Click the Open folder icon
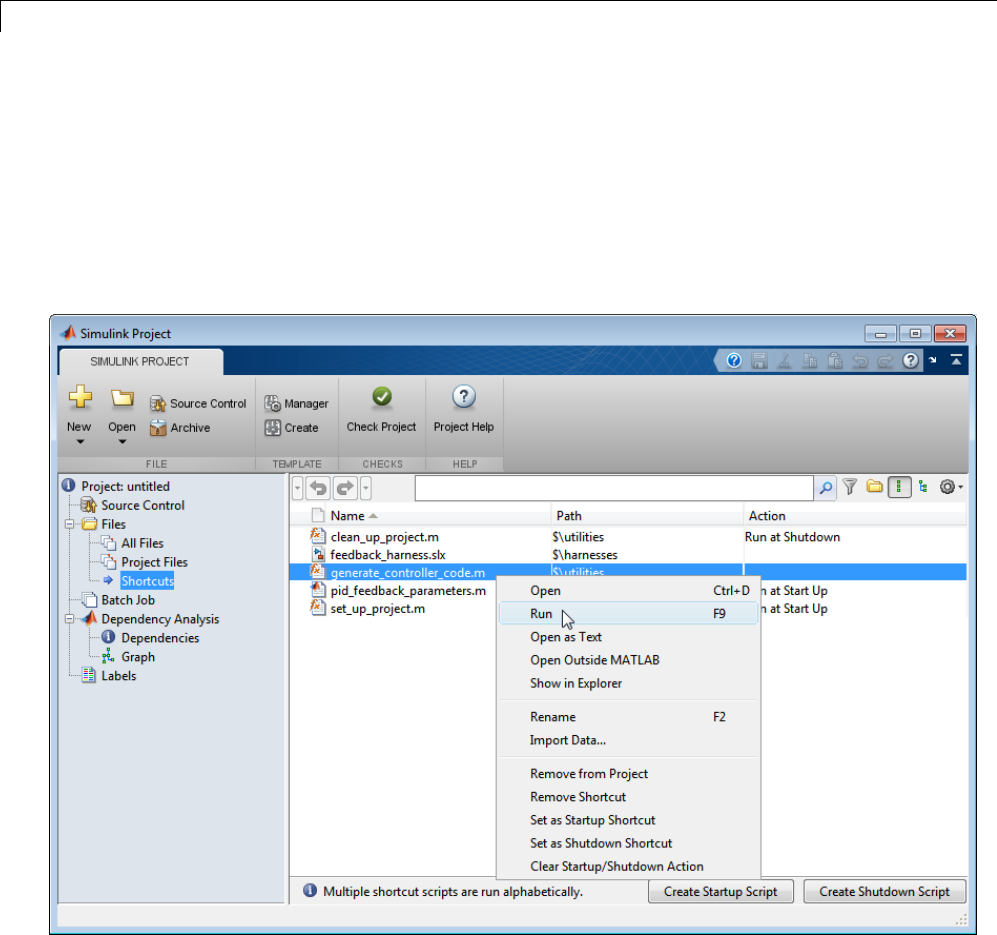The height and width of the screenshot is (935, 997). pos(122,398)
